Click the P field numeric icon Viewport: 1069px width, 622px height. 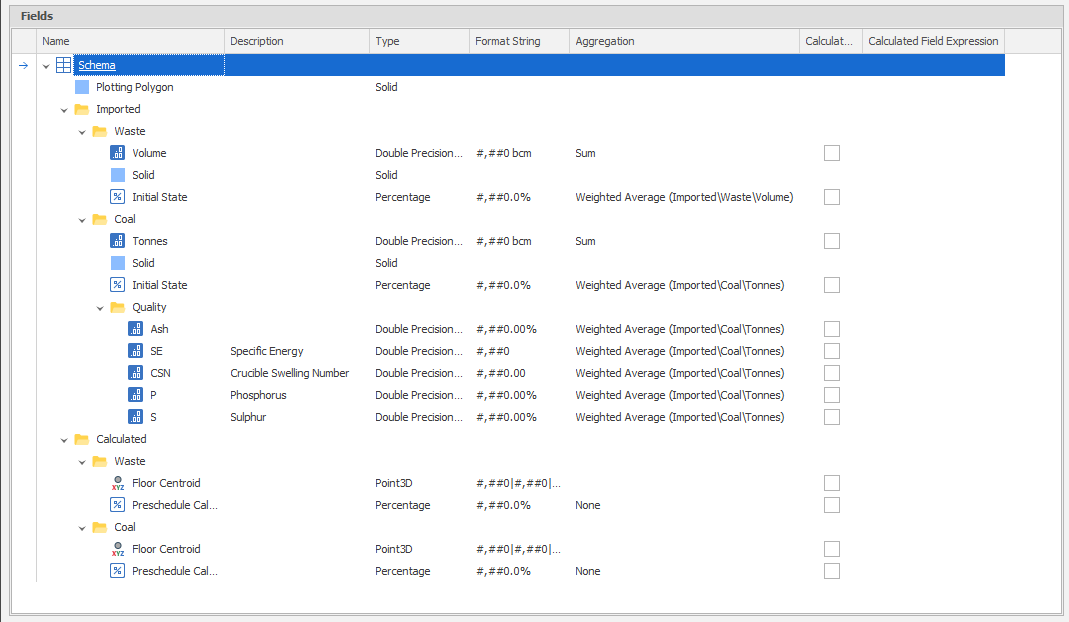tap(136, 395)
